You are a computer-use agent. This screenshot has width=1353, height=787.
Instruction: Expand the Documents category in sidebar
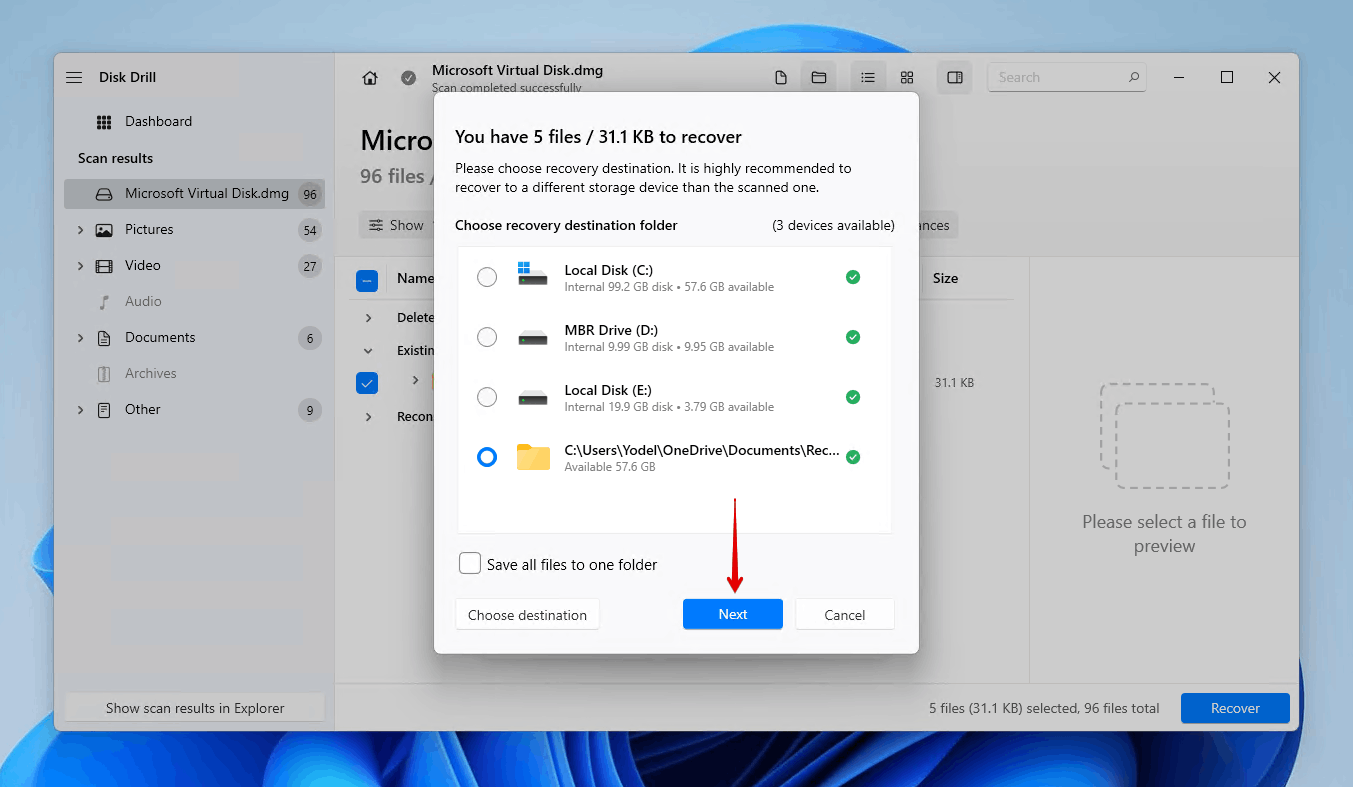[81, 337]
